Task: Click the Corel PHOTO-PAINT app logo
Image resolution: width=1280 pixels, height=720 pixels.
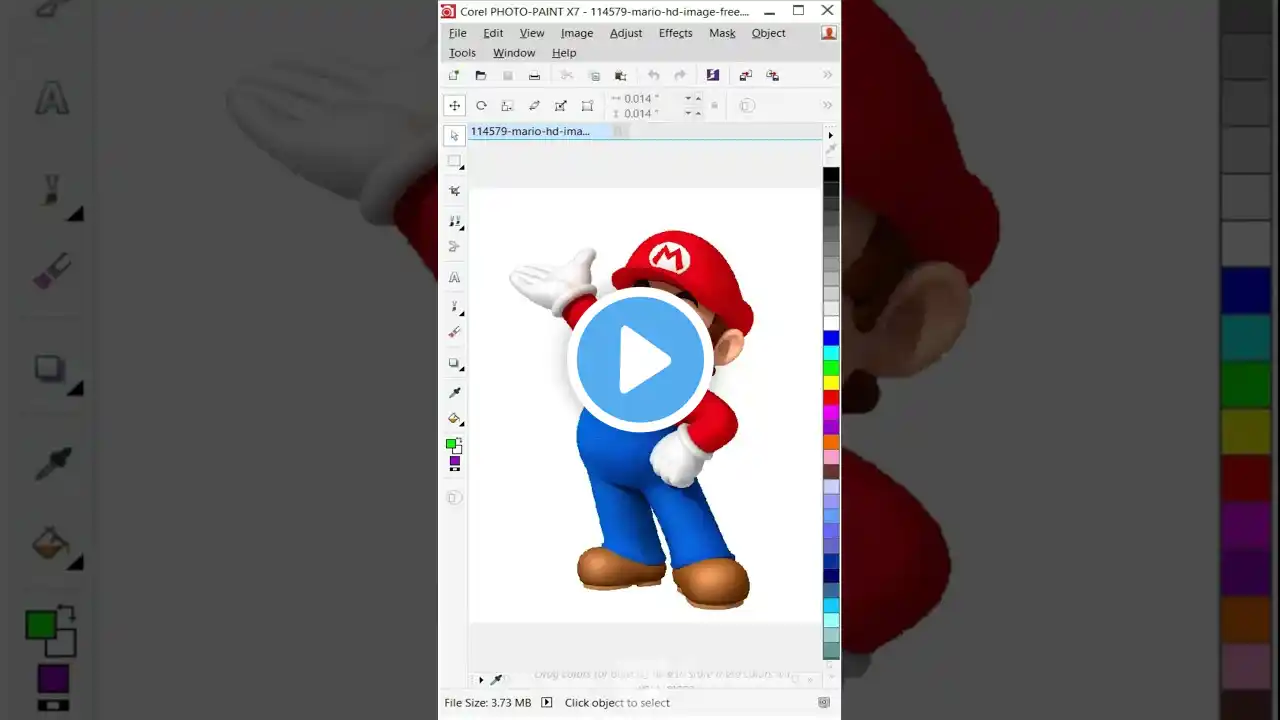Action: coord(449,11)
